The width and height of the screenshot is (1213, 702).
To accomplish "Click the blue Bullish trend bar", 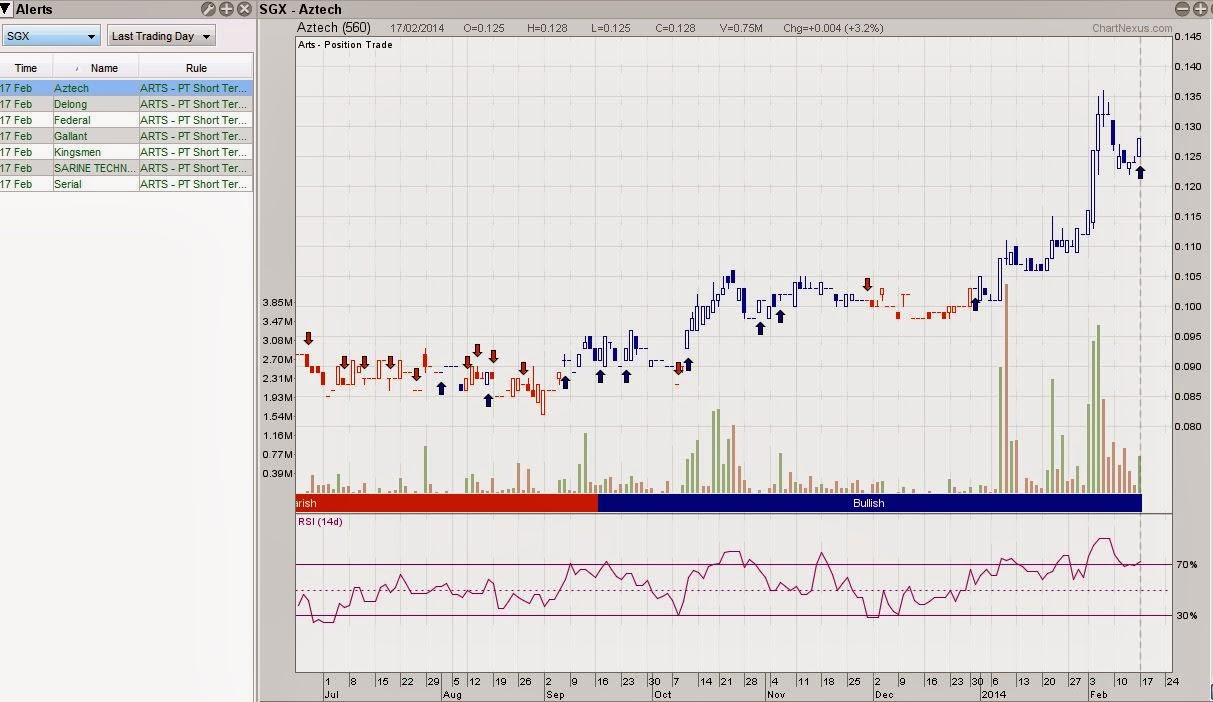I will [869, 503].
